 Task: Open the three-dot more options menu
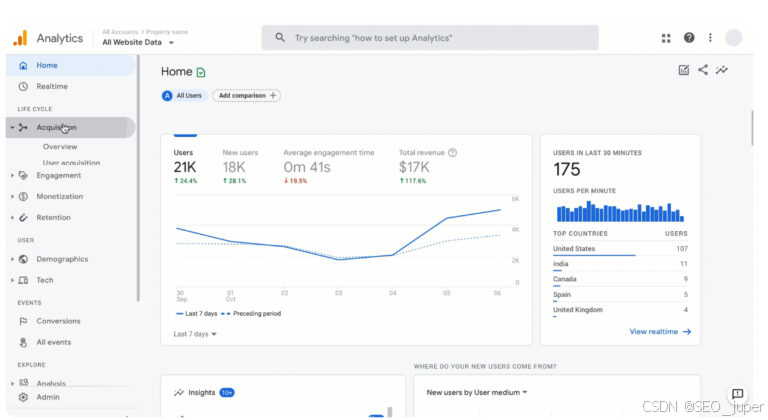pos(710,38)
